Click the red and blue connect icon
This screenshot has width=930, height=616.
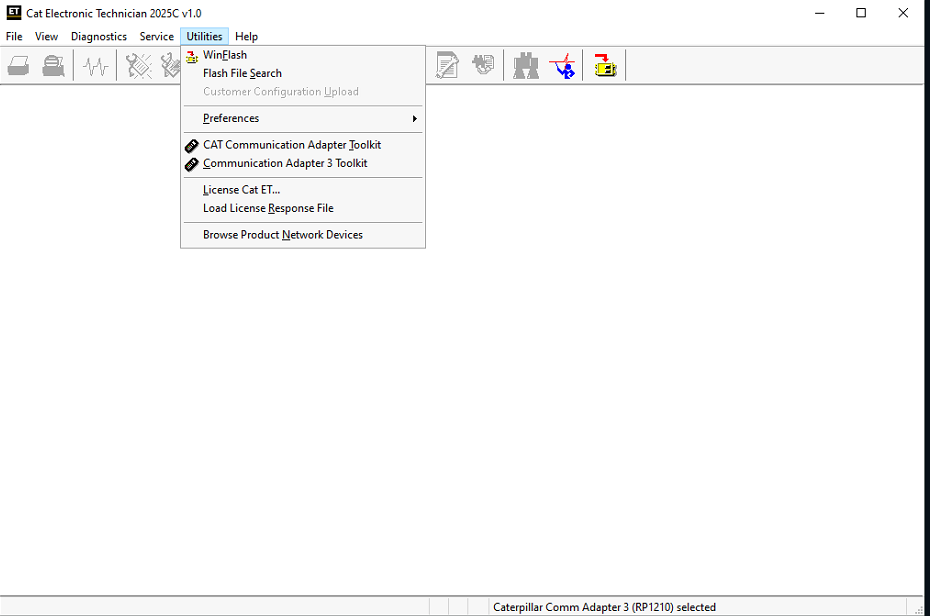pos(562,65)
